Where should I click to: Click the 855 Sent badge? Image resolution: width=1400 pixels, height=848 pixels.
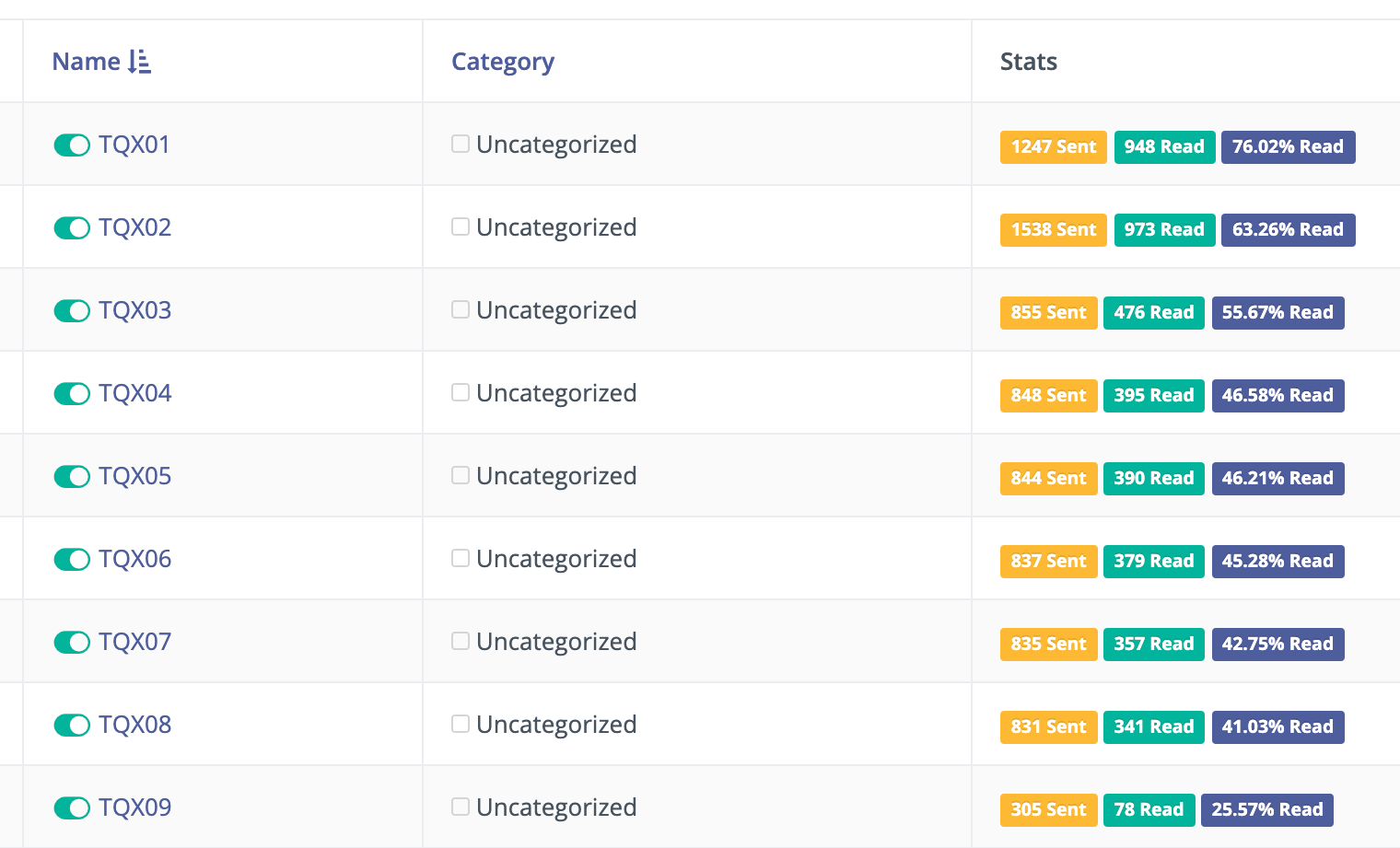pos(1048,313)
